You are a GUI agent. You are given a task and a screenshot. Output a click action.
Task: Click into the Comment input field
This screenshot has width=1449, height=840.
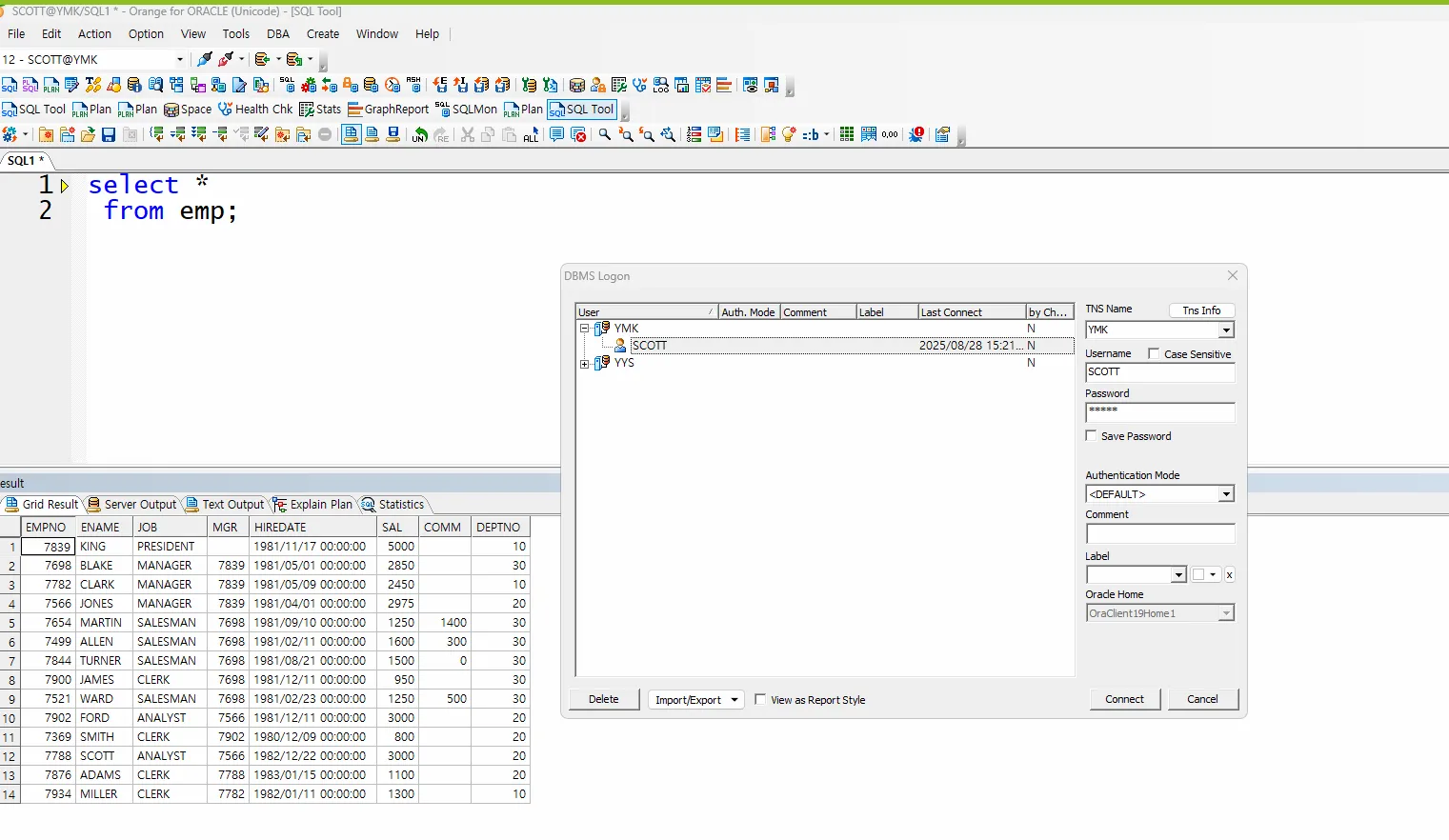click(x=1159, y=534)
